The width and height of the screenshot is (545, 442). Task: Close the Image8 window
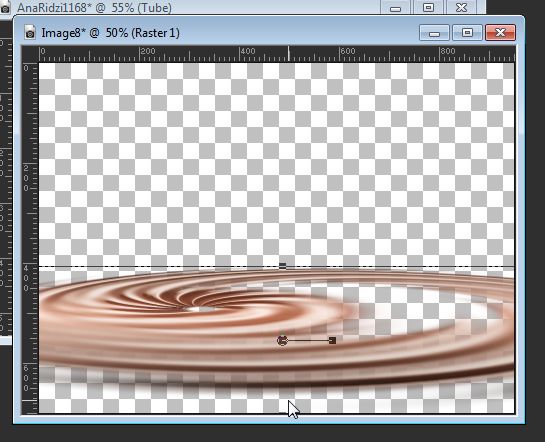(x=500, y=33)
